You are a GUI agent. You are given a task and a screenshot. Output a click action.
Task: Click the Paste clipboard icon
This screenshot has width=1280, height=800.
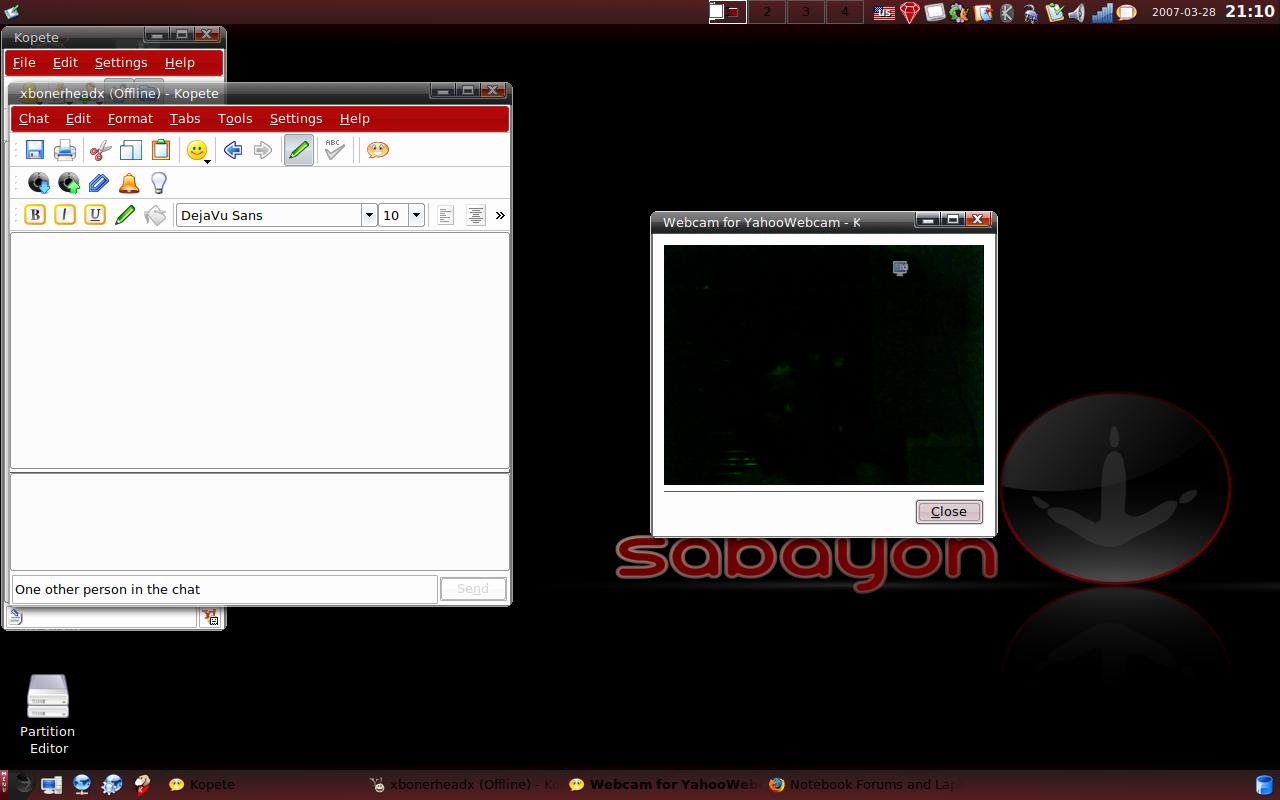pyautogui.click(x=160, y=150)
